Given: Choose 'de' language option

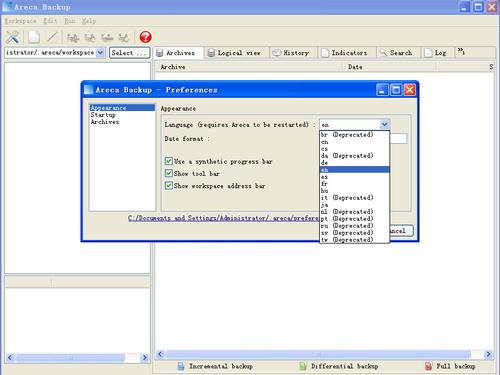Looking at the screenshot, I should [x=354, y=163].
